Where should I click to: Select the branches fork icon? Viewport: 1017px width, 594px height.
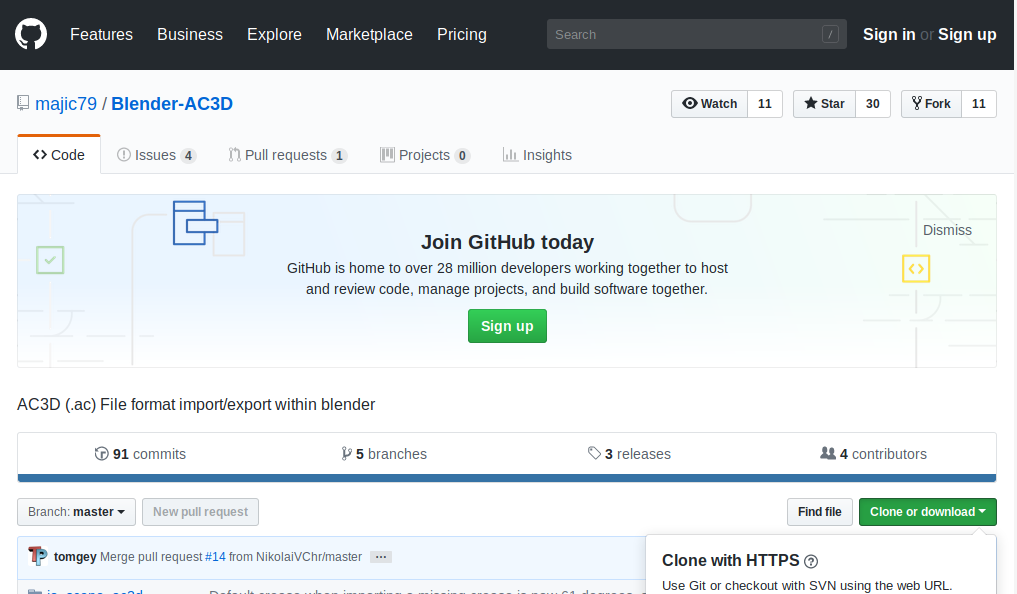(346, 453)
